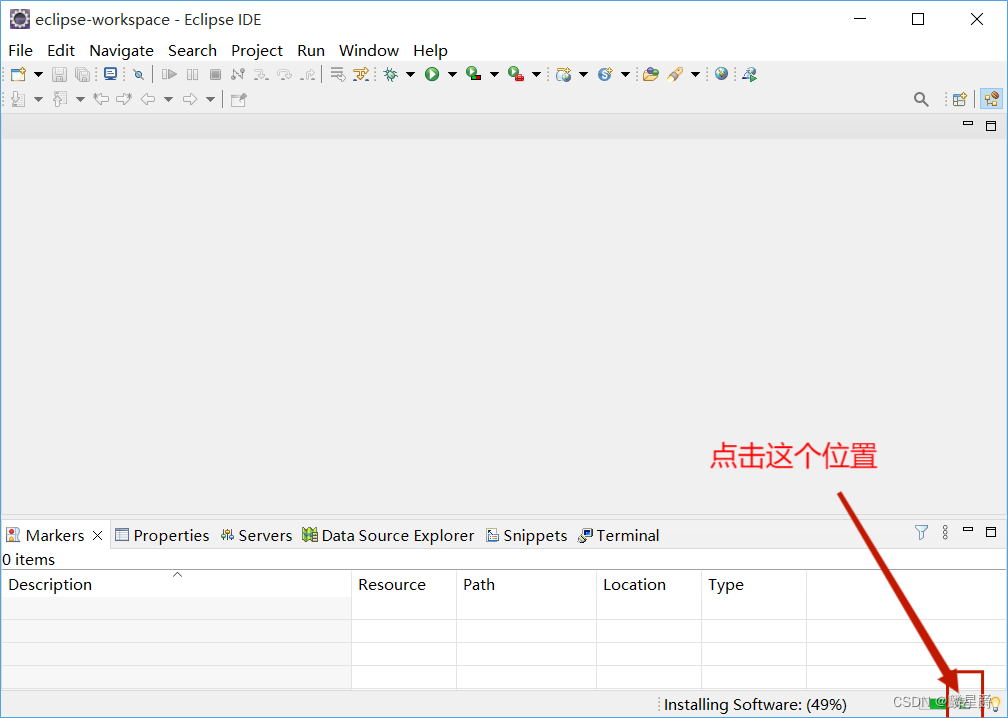Open the Window menu
The width and height of the screenshot is (1008, 718).
click(x=369, y=51)
